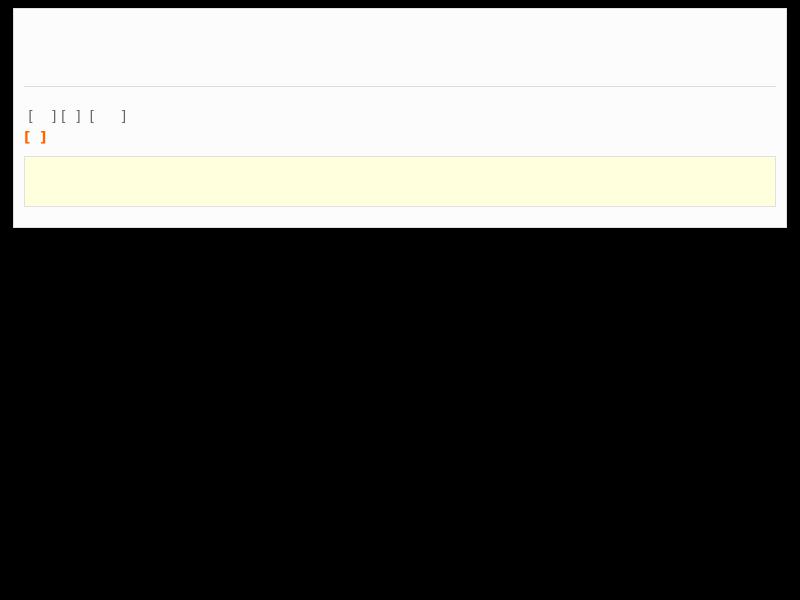Screen dimensions: 800x600
Task: Click the narrow middle gray bracketed link
Action: click(x=71, y=116)
